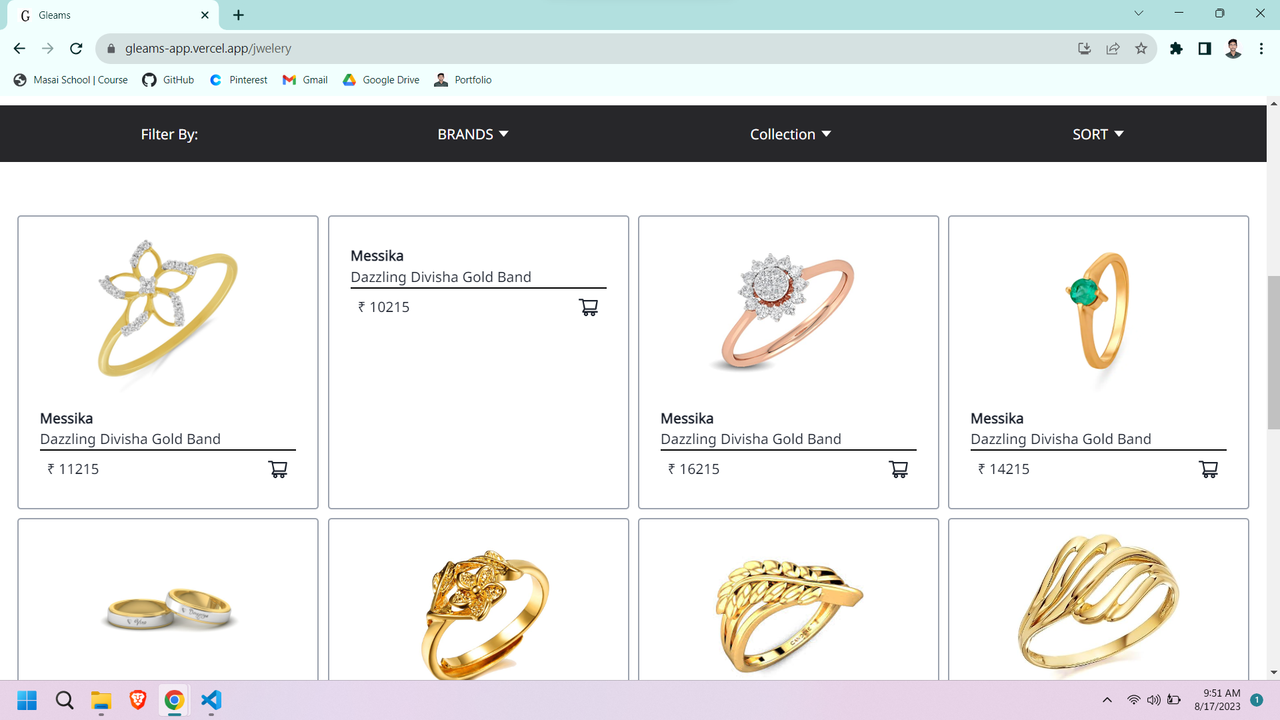Open the battery tray icon

pos(1175,700)
